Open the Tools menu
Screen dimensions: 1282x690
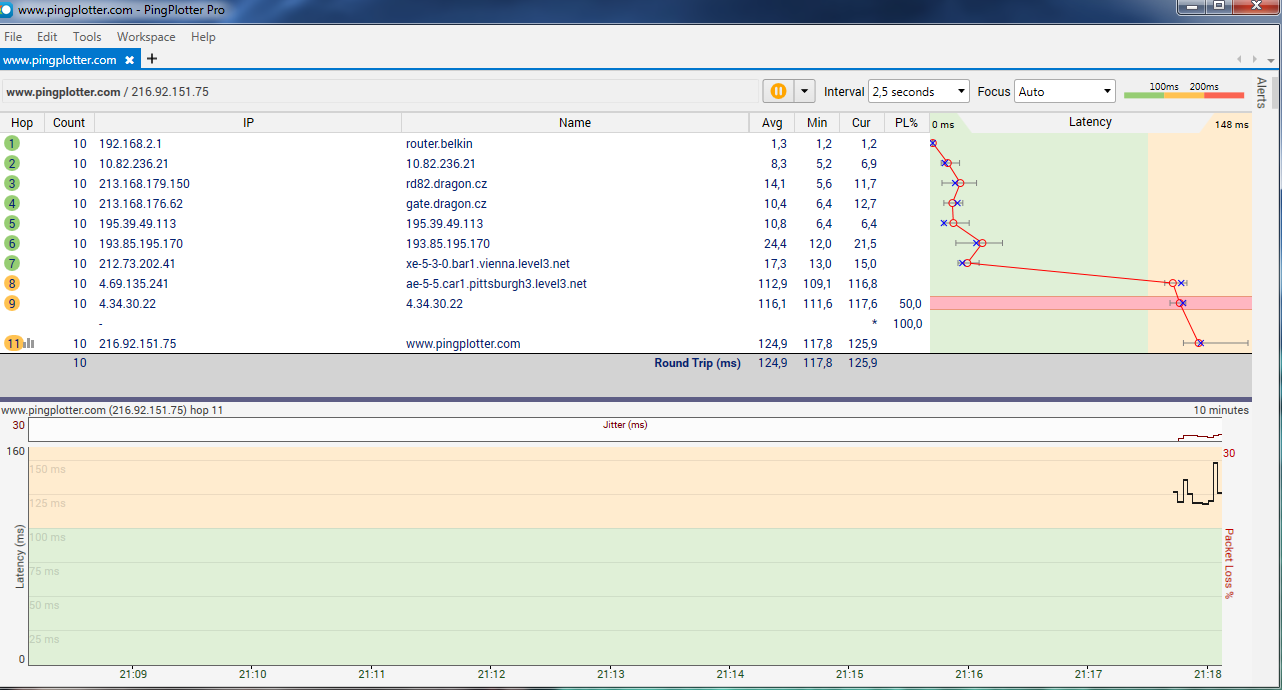87,37
